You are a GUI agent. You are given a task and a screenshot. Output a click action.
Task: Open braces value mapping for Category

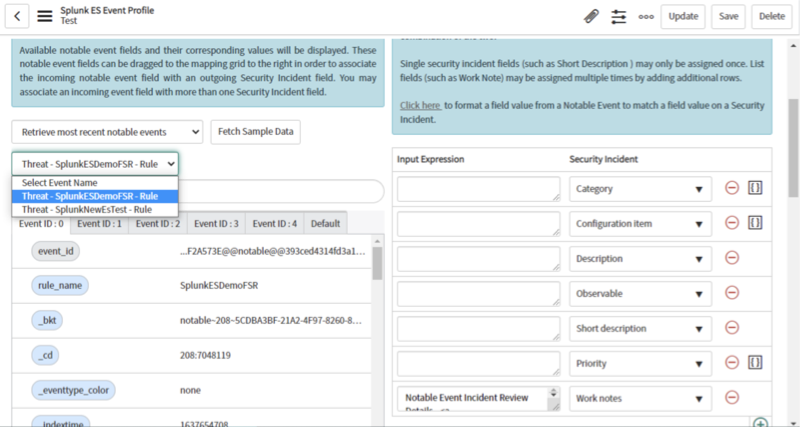click(755, 188)
